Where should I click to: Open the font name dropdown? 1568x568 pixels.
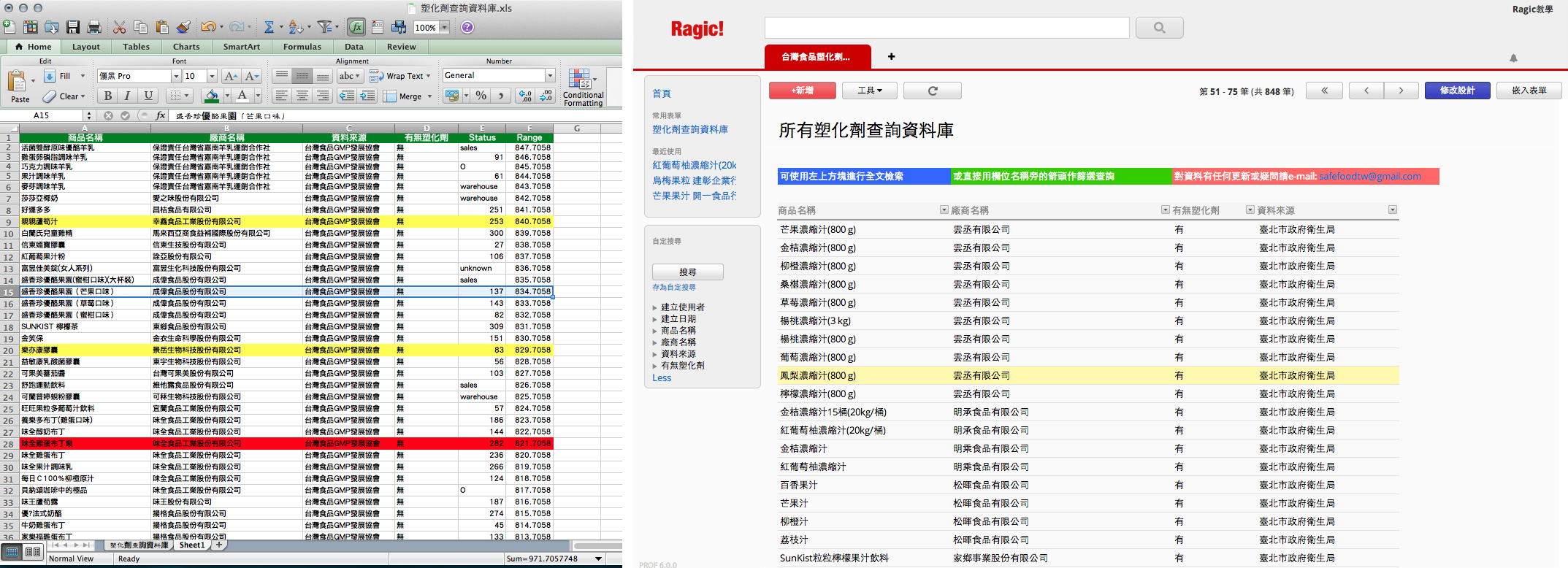(x=175, y=76)
